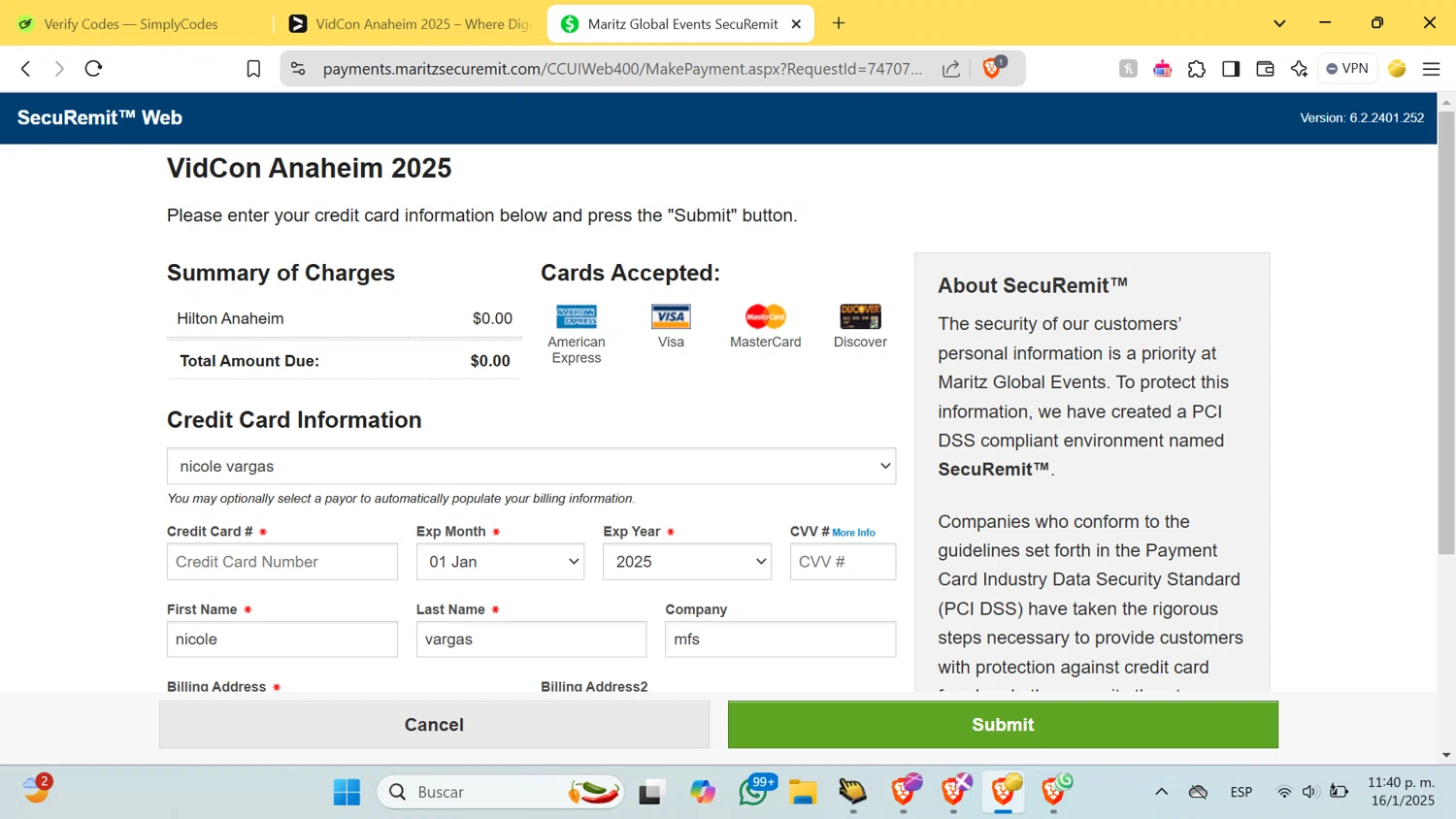
Task: Open the Exp Year dropdown
Action: click(x=687, y=562)
